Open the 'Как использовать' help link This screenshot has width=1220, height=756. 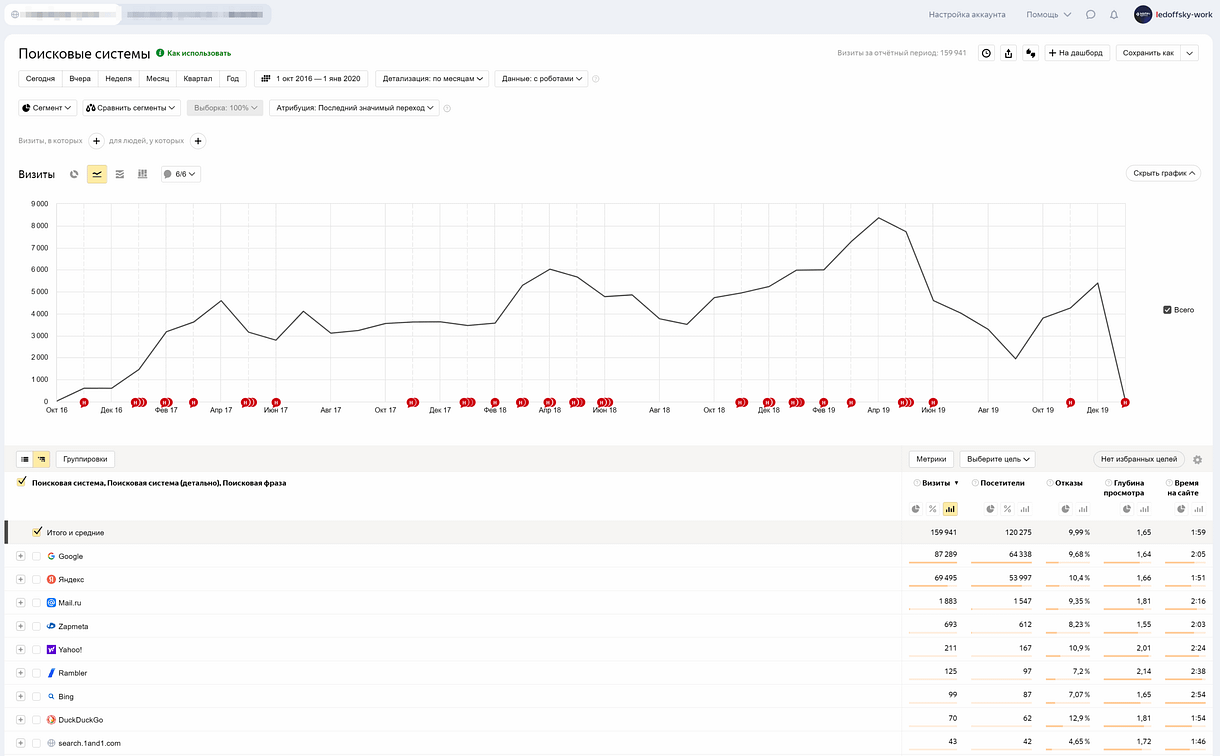coord(193,53)
